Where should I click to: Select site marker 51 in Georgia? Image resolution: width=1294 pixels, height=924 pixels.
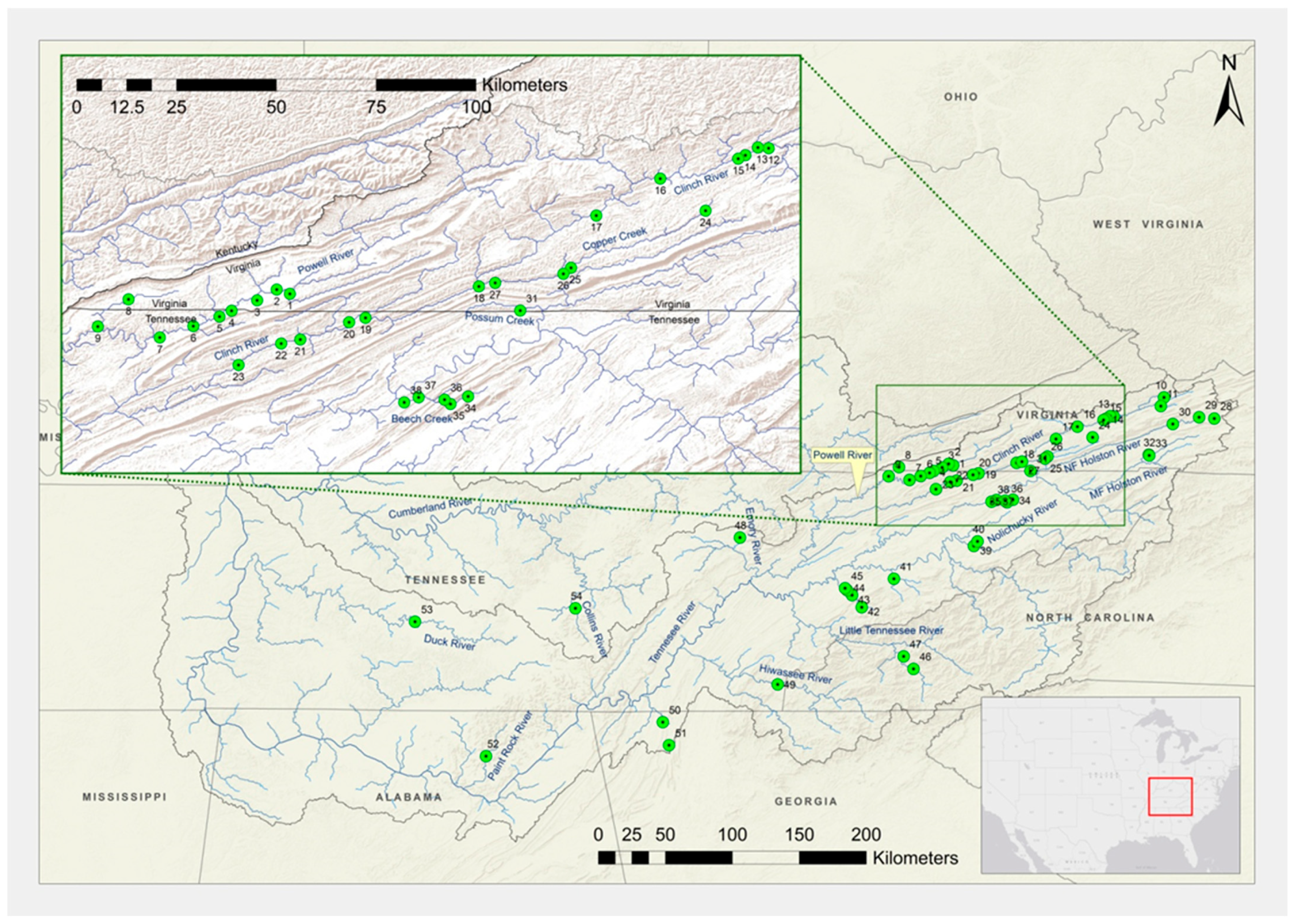click(x=669, y=746)
